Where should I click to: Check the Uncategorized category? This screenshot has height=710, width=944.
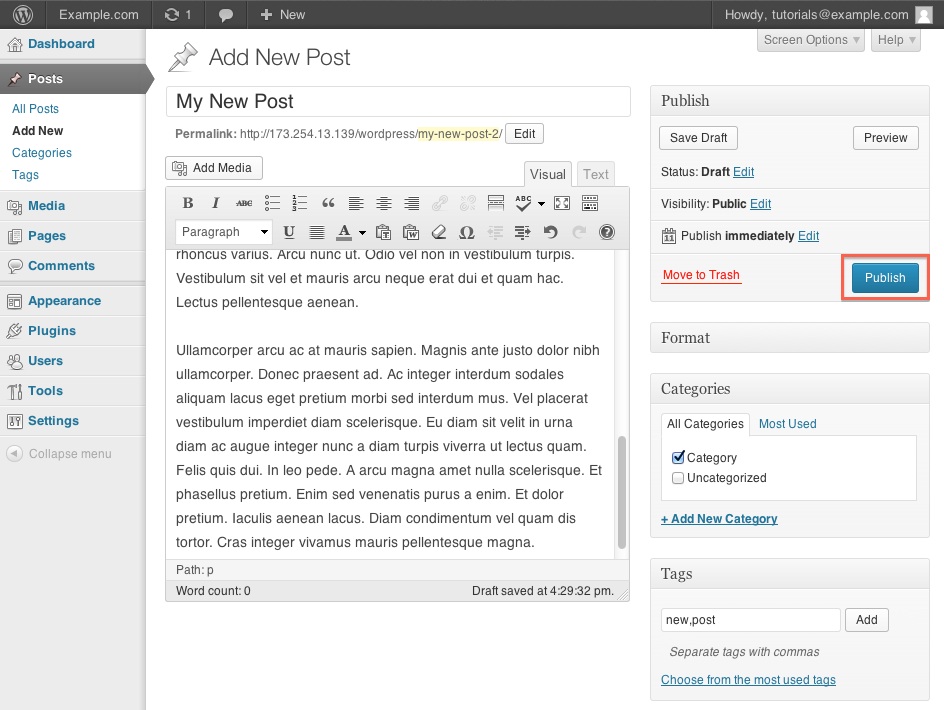pos(678,478)
